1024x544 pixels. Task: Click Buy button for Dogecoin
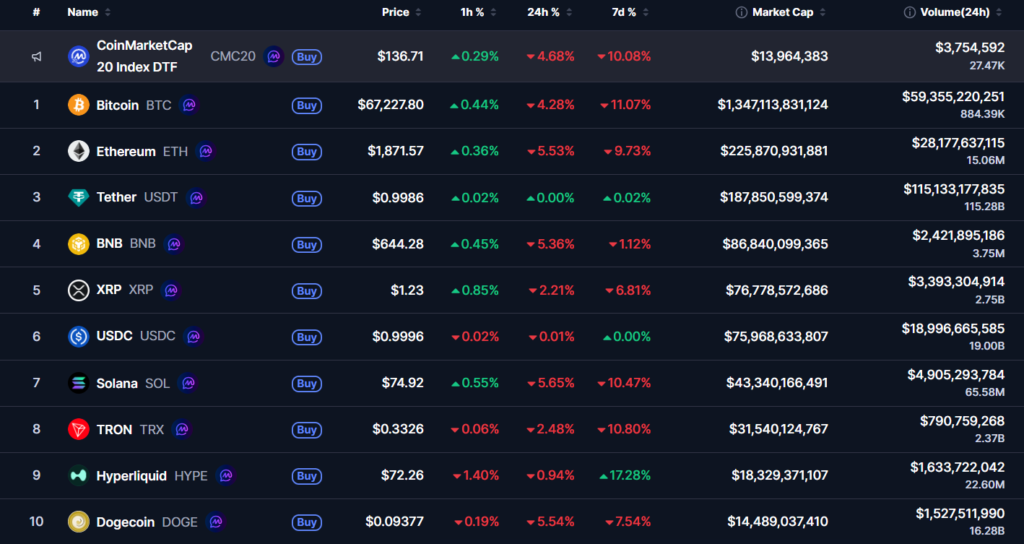tap(307, 522)
